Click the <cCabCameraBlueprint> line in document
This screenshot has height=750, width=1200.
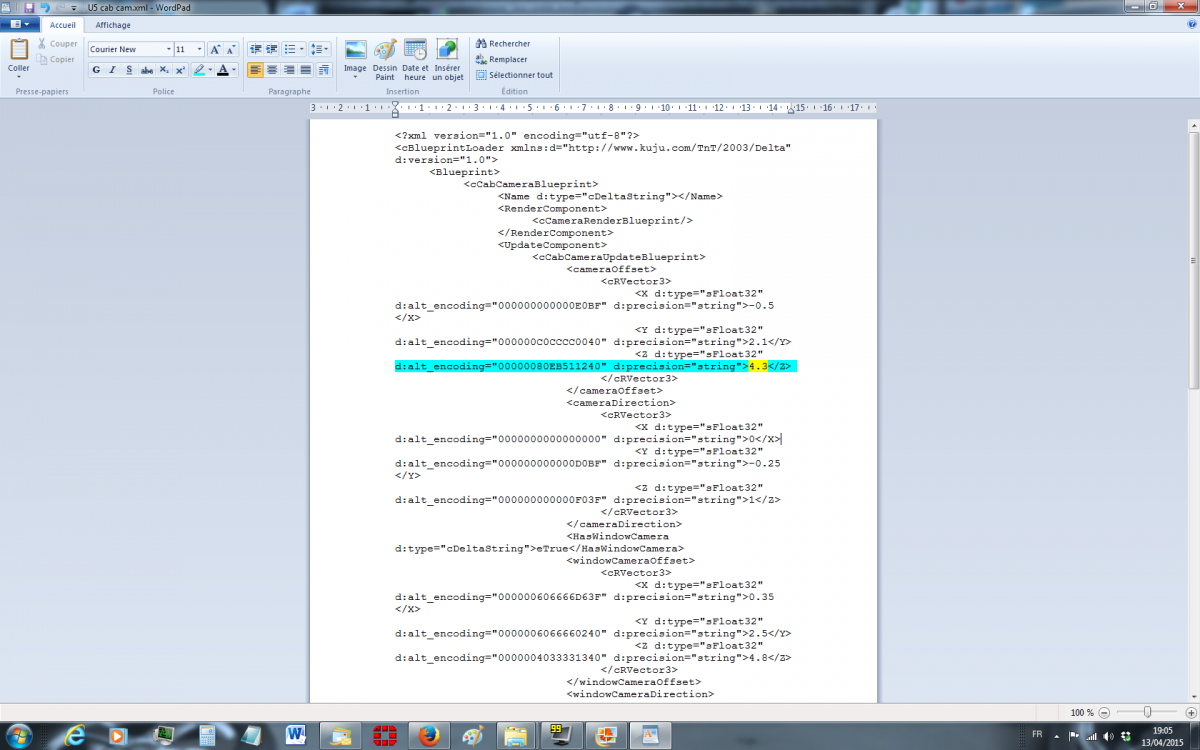pyautogui.click(x=531, y=184)
